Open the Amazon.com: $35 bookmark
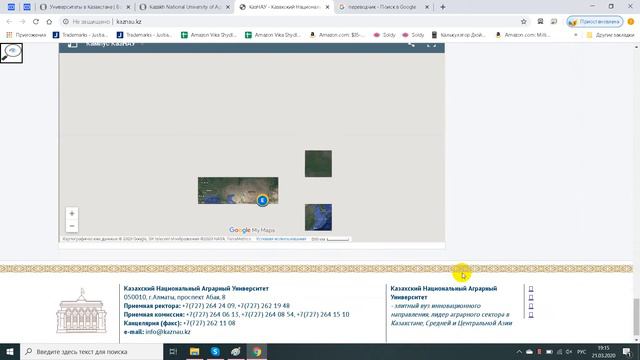 click(x=337, y=35)
